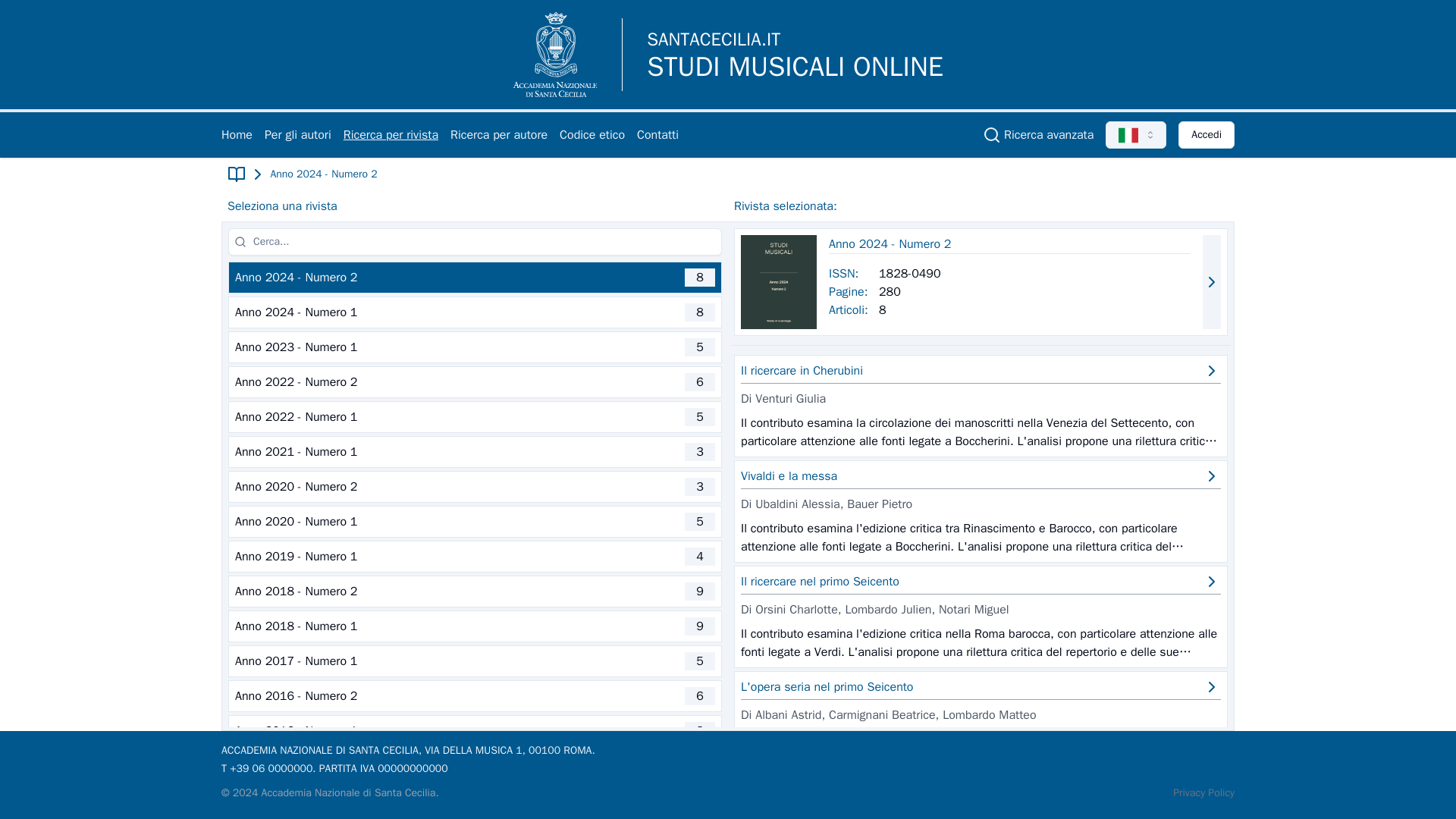Click the ISSN value 1828-0490
The height and width of the screenshot is (819, 1456).
pyautogui.click(x=909, y=274)
